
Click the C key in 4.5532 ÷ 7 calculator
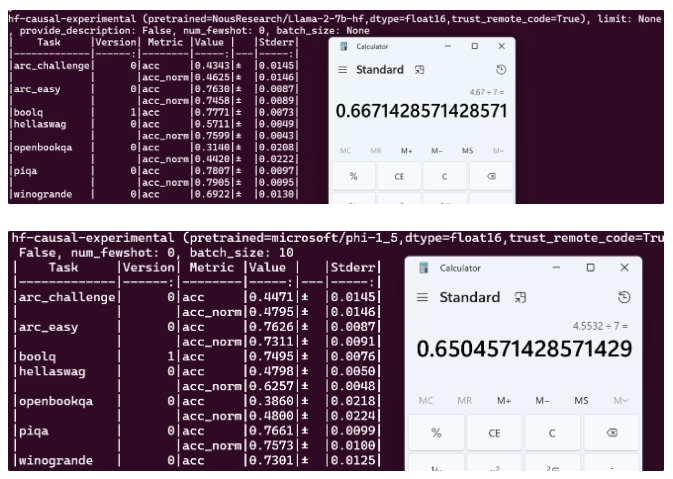552,433
